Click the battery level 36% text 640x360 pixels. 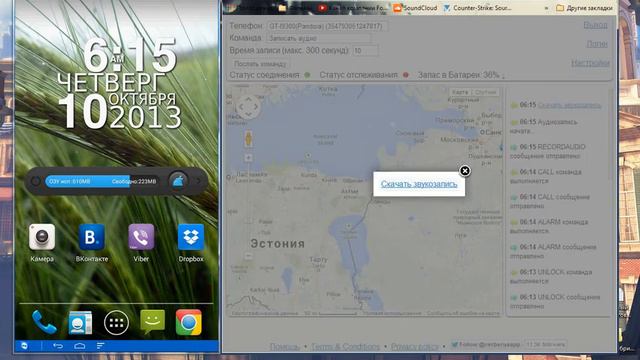click(458, 75)
